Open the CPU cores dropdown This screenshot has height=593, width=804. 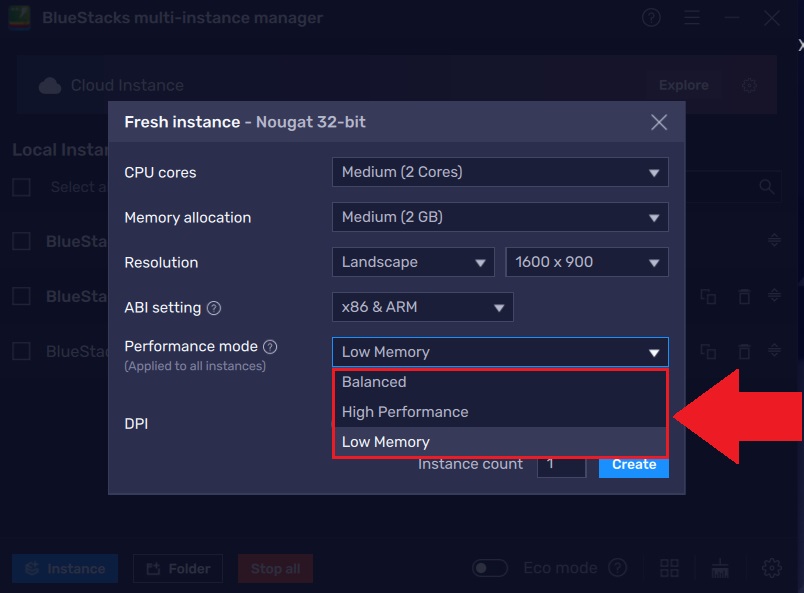click(x=500, y=172)
